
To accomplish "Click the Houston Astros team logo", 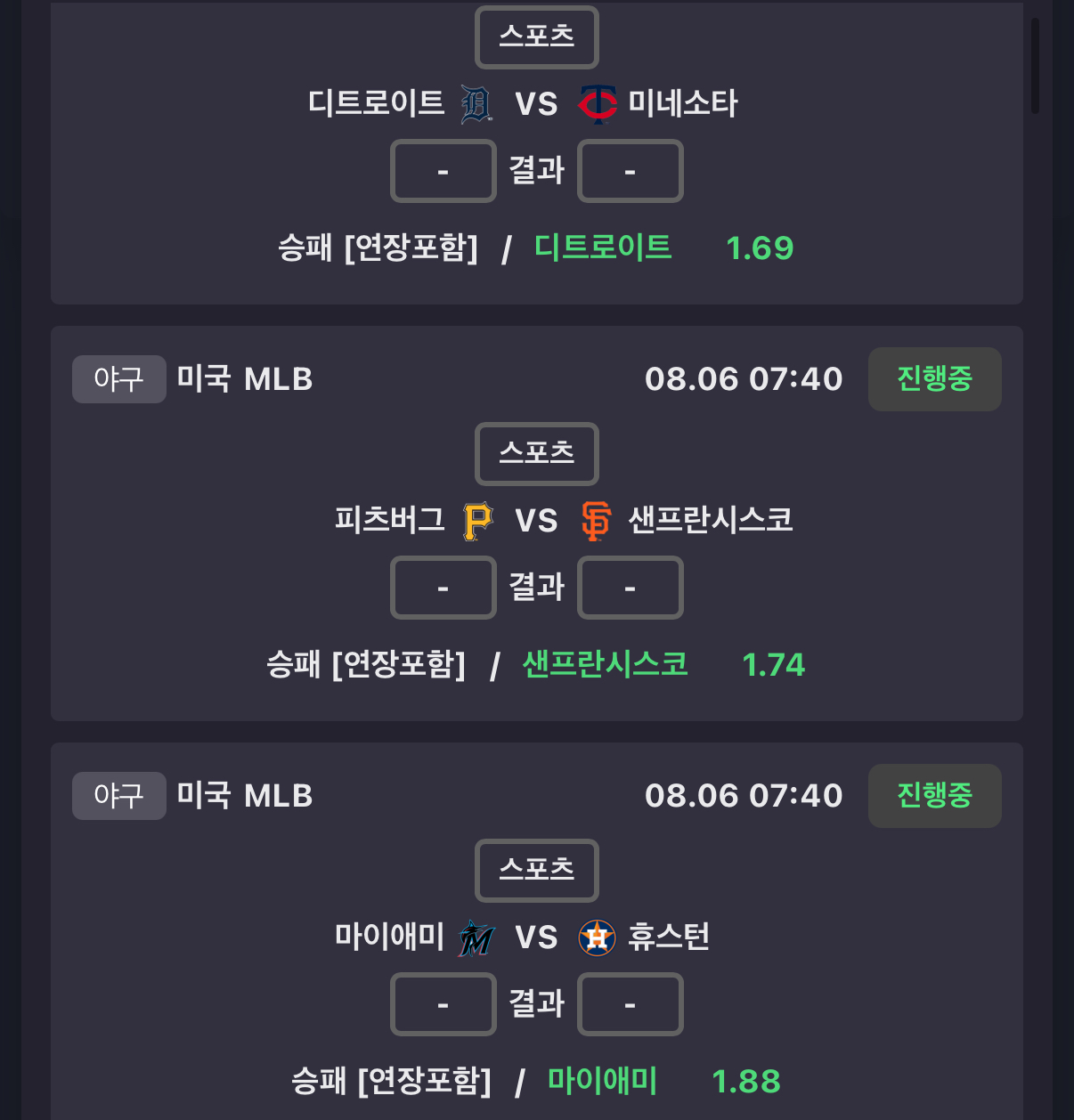I will [597, 937].
